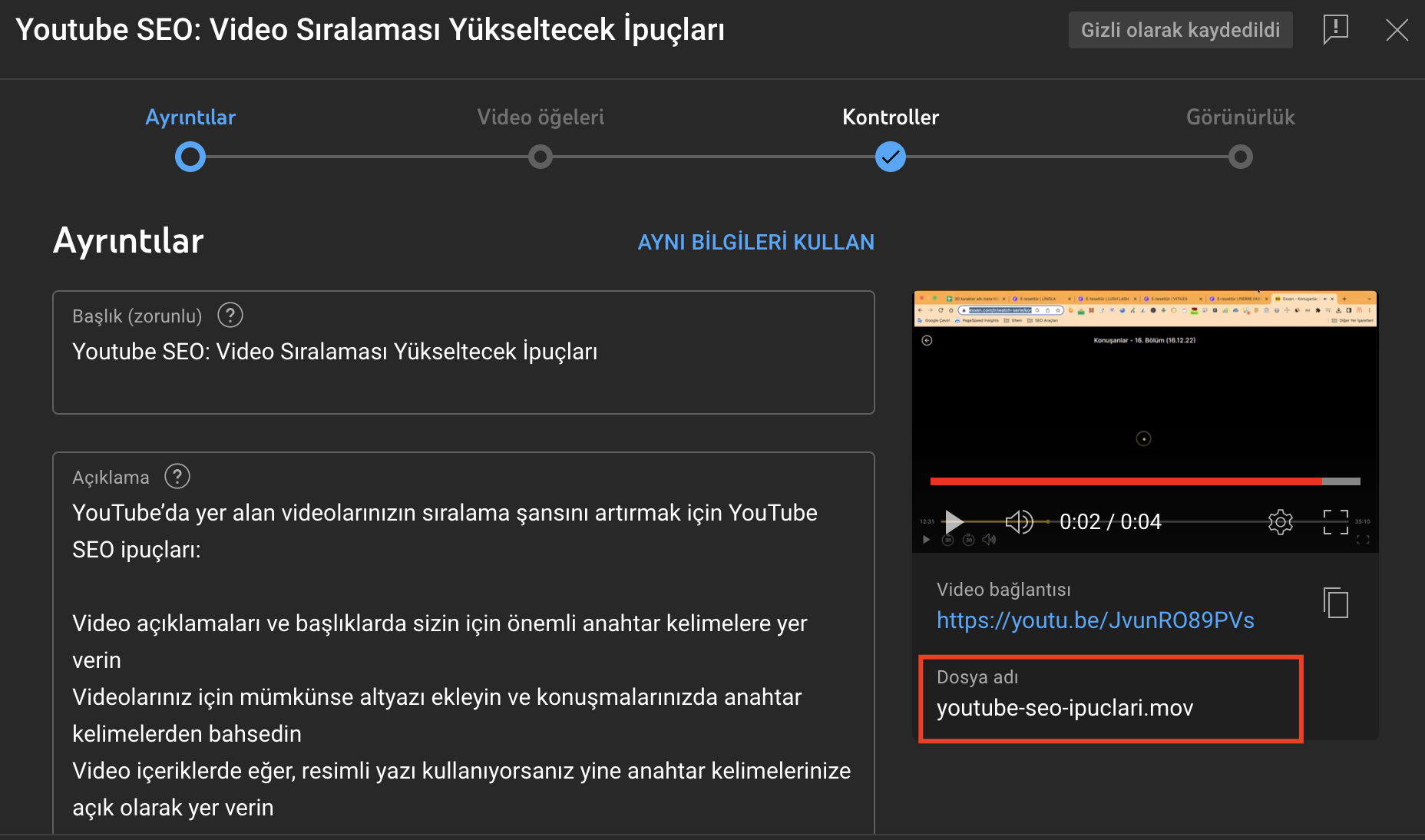
Task: Go to the Görünürlük step
Action: (1241, 117)
